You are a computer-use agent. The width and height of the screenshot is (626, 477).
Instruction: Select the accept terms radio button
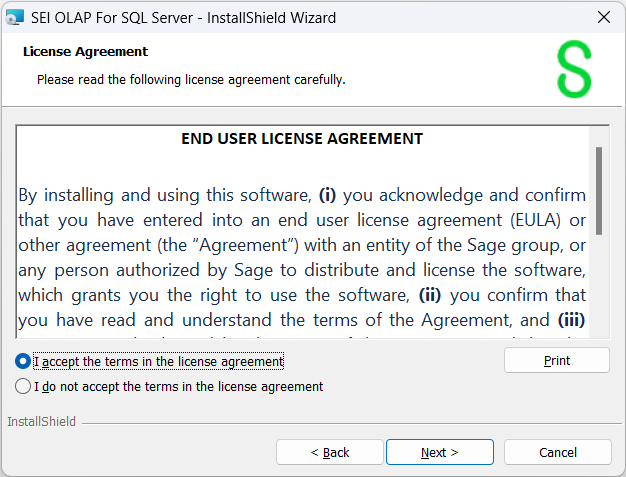pos(23,361)
